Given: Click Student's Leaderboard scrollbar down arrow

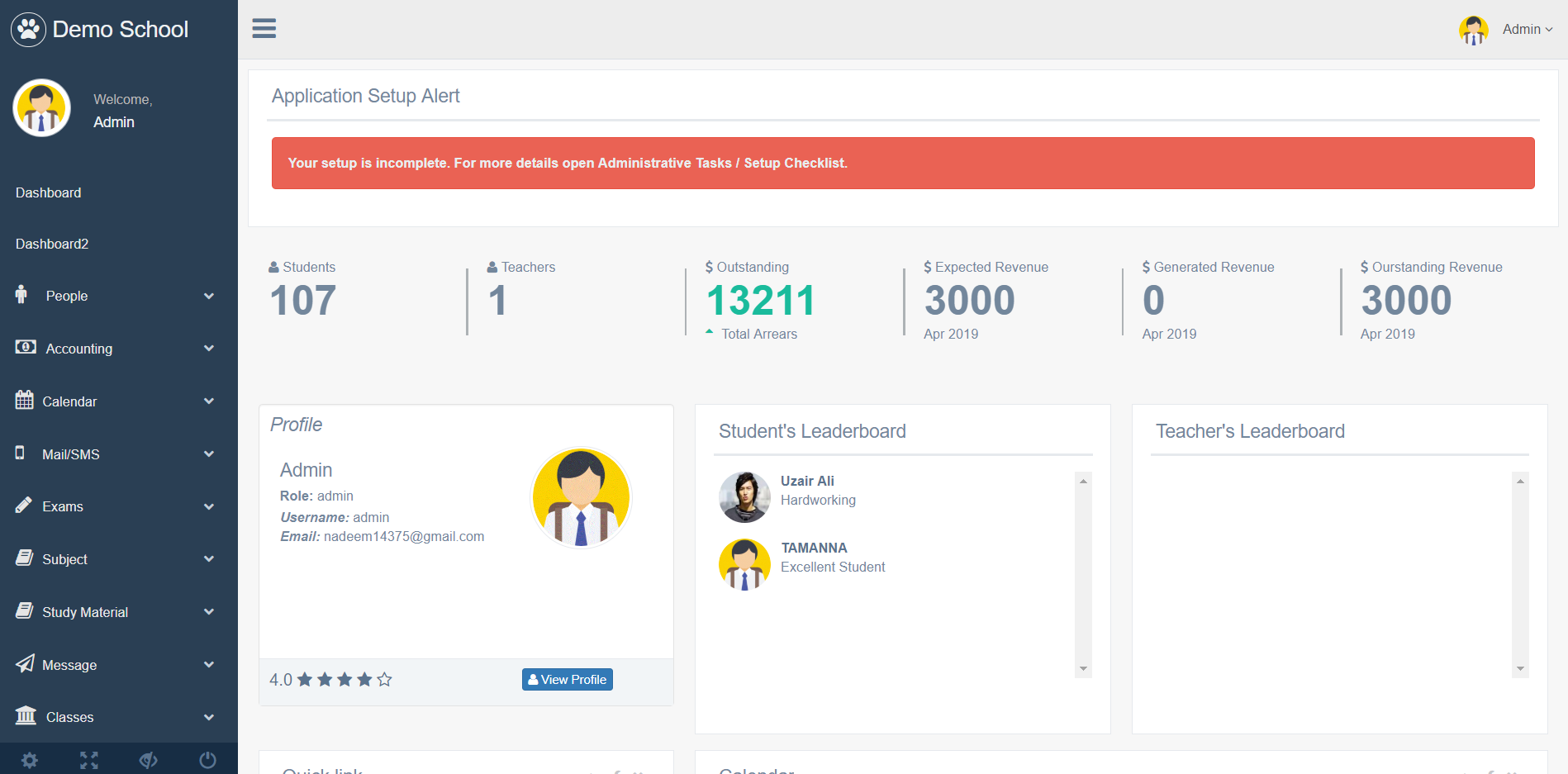Looking at the screenshot, I should pos(1083,669).
